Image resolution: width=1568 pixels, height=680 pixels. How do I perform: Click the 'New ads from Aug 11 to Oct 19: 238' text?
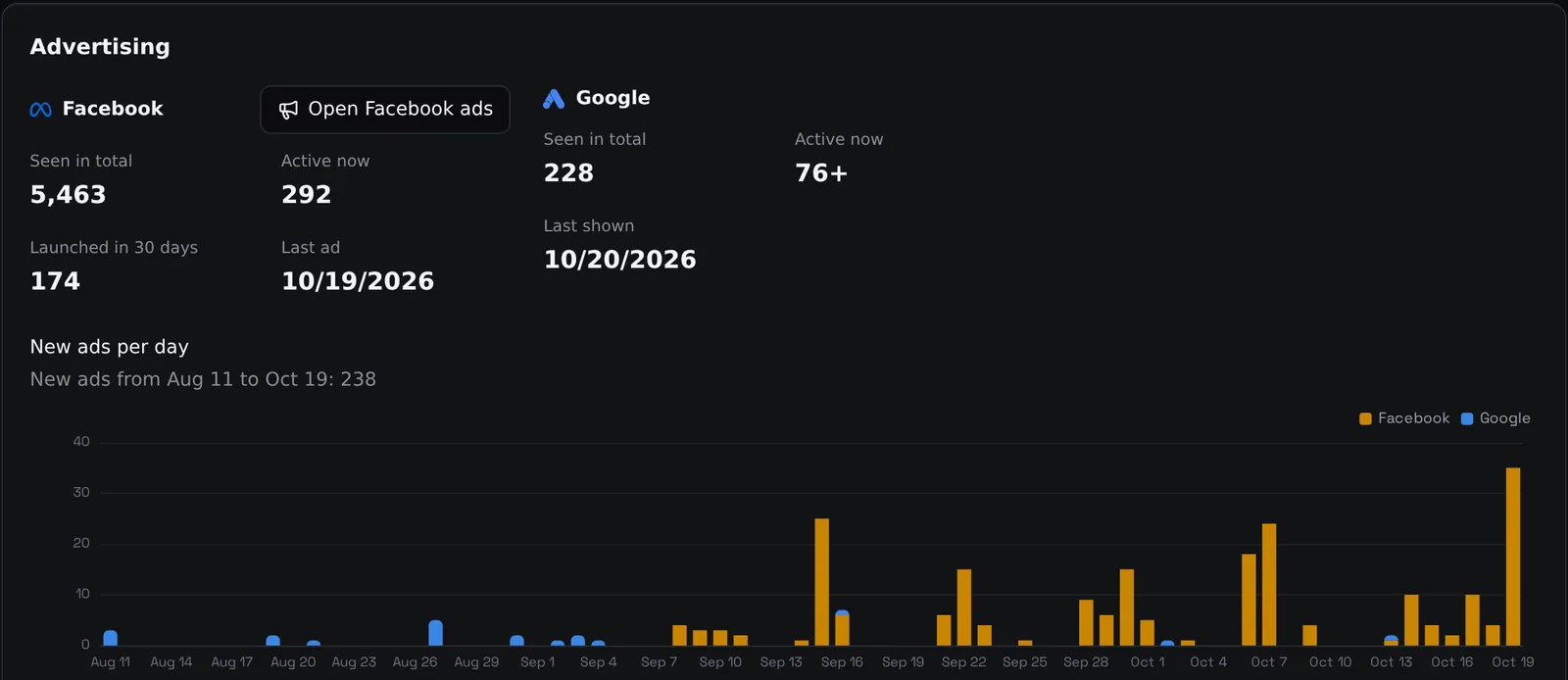pos(203,379)
